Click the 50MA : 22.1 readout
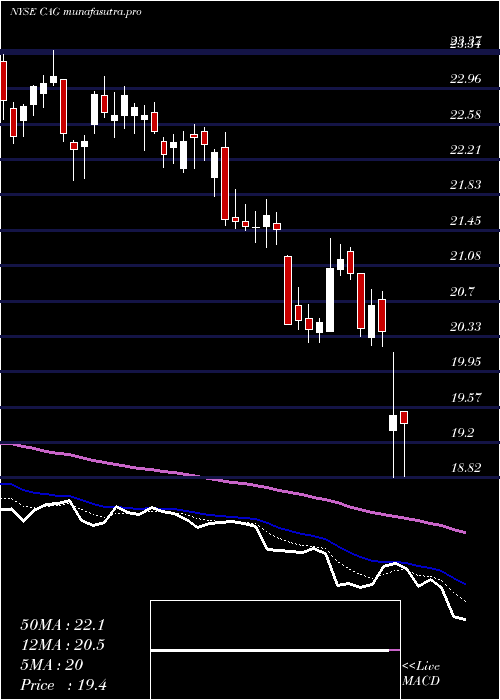 coord(62,625)
